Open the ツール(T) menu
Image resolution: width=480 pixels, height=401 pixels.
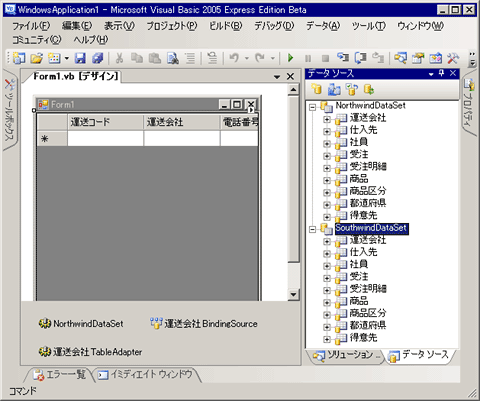(369, 26)
